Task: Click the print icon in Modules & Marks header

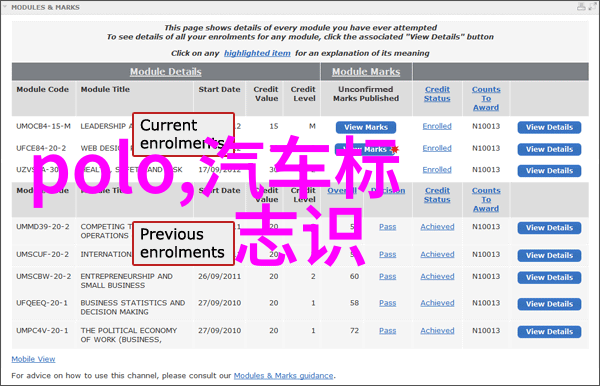Action: pyautogui.click(x=581, y=7)
